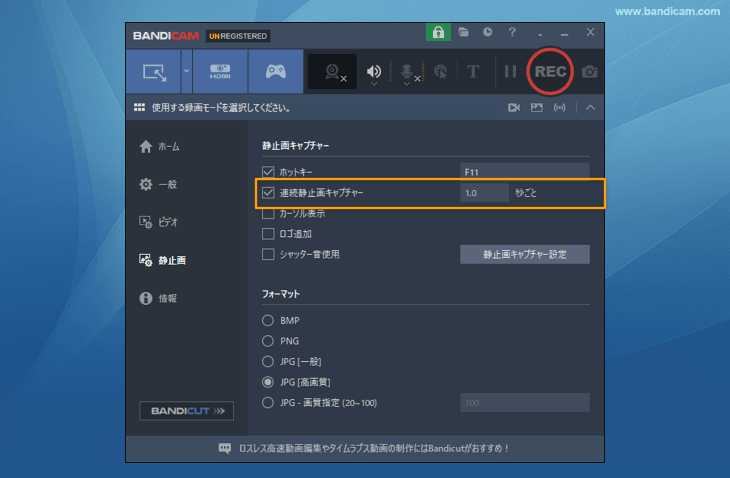The width and height of the screenshot is (730, 478).
Task: Take screenshot with camera icon
Action: (589, 72)
